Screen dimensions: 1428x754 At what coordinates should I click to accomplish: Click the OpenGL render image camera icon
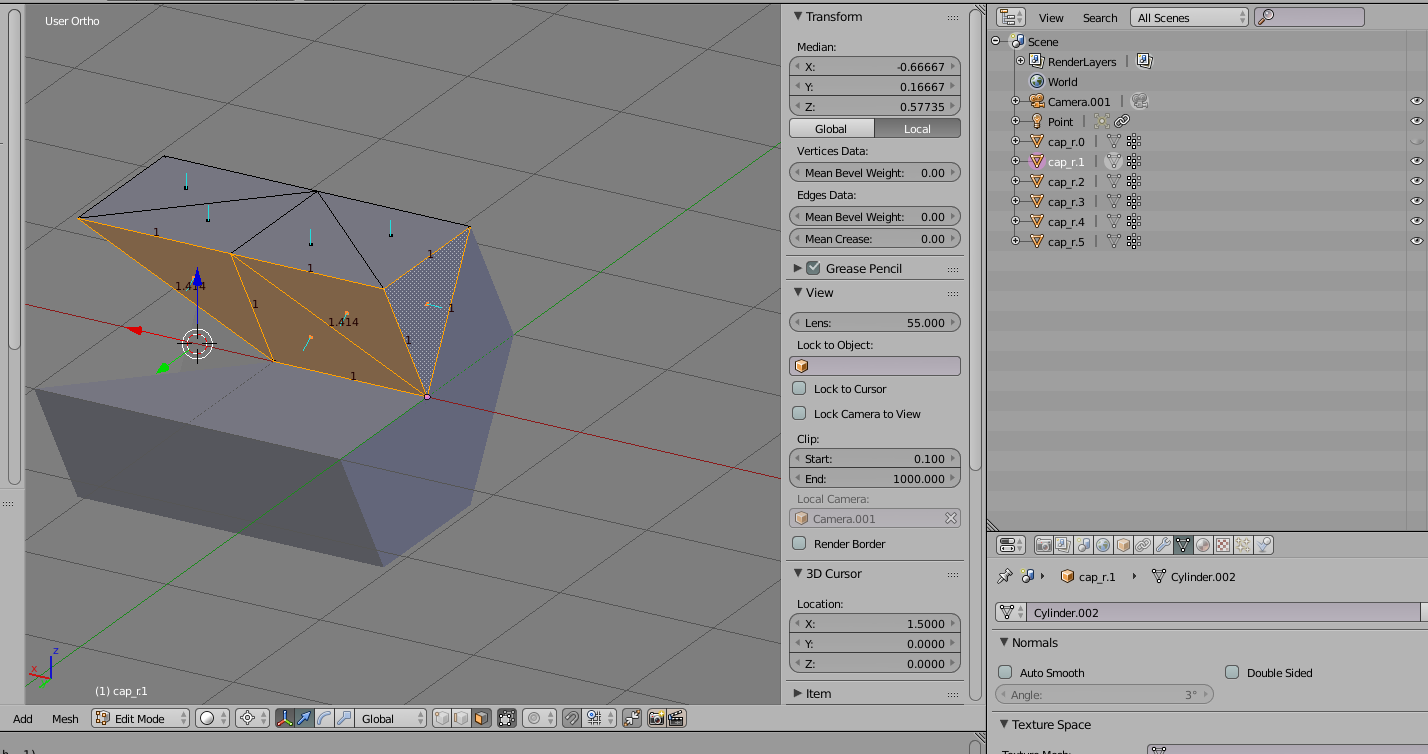click(657, 718)
